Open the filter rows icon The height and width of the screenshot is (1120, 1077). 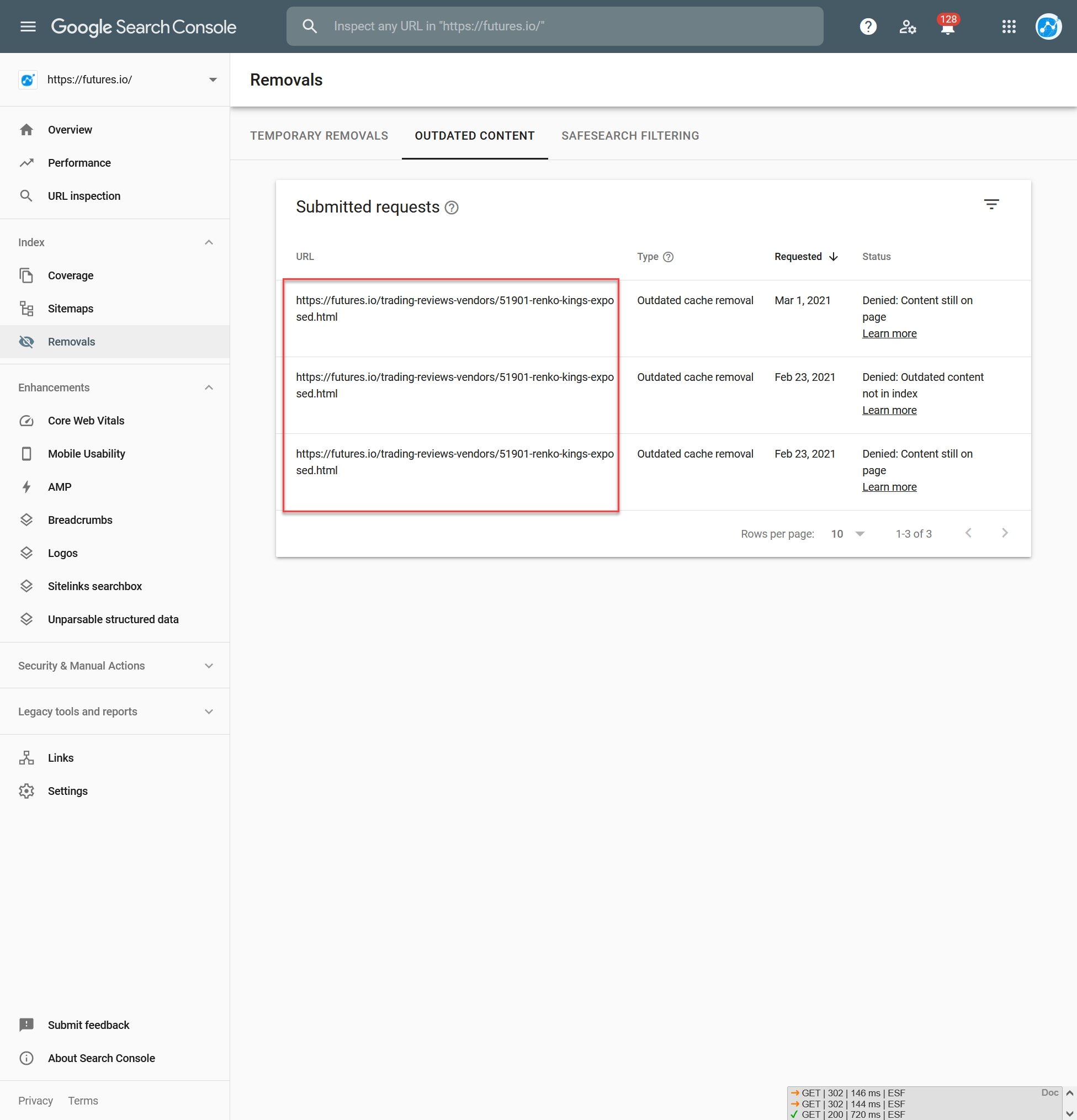pos(991,204)
